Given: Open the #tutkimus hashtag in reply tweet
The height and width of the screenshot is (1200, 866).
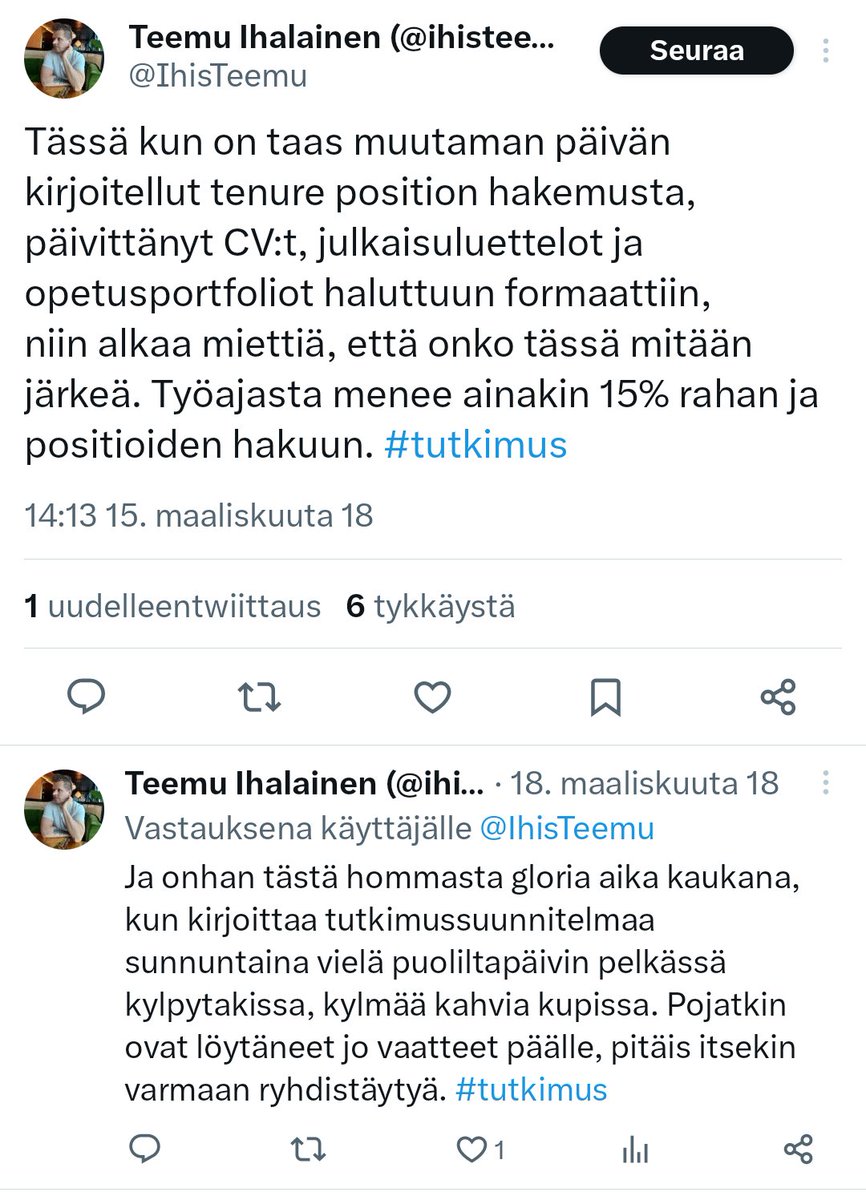Looking at the screenshot, I should point(531,1088).
